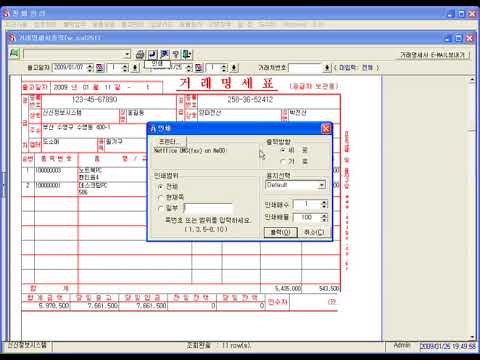Close the 인쇄 dialog with the X button
This screenshot has width=480, height=360.
pyautogui.click(x=326, y=129)
